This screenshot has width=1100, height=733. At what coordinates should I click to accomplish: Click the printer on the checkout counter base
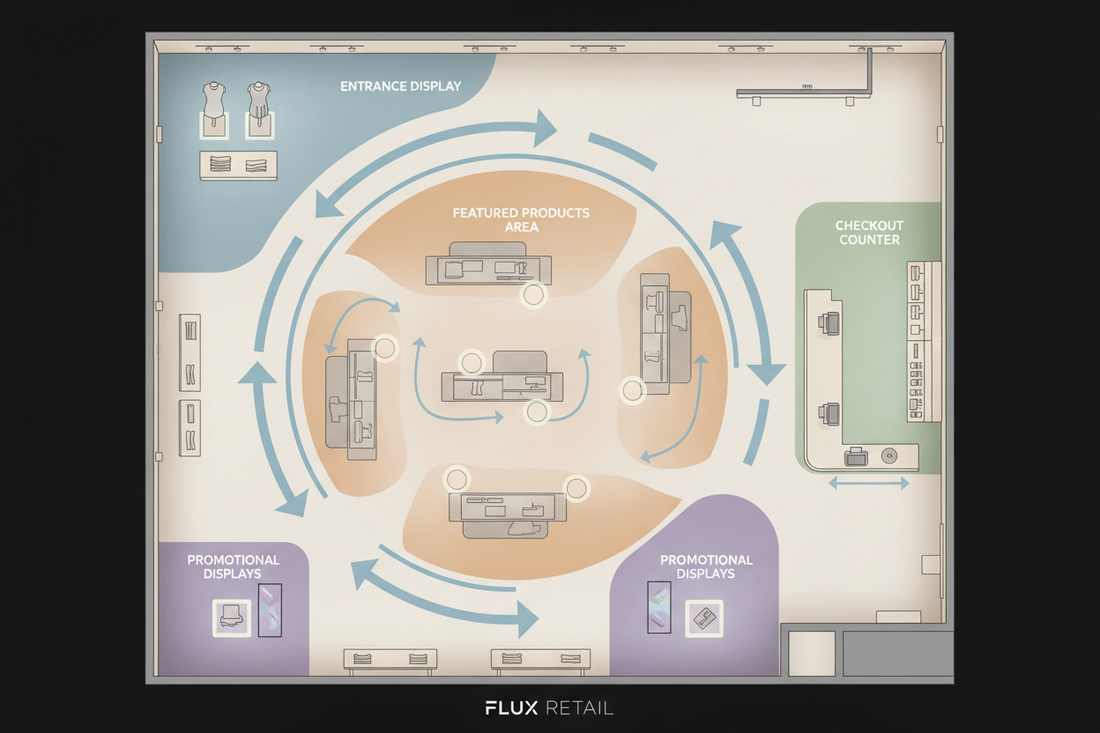[x=856, y=456]
